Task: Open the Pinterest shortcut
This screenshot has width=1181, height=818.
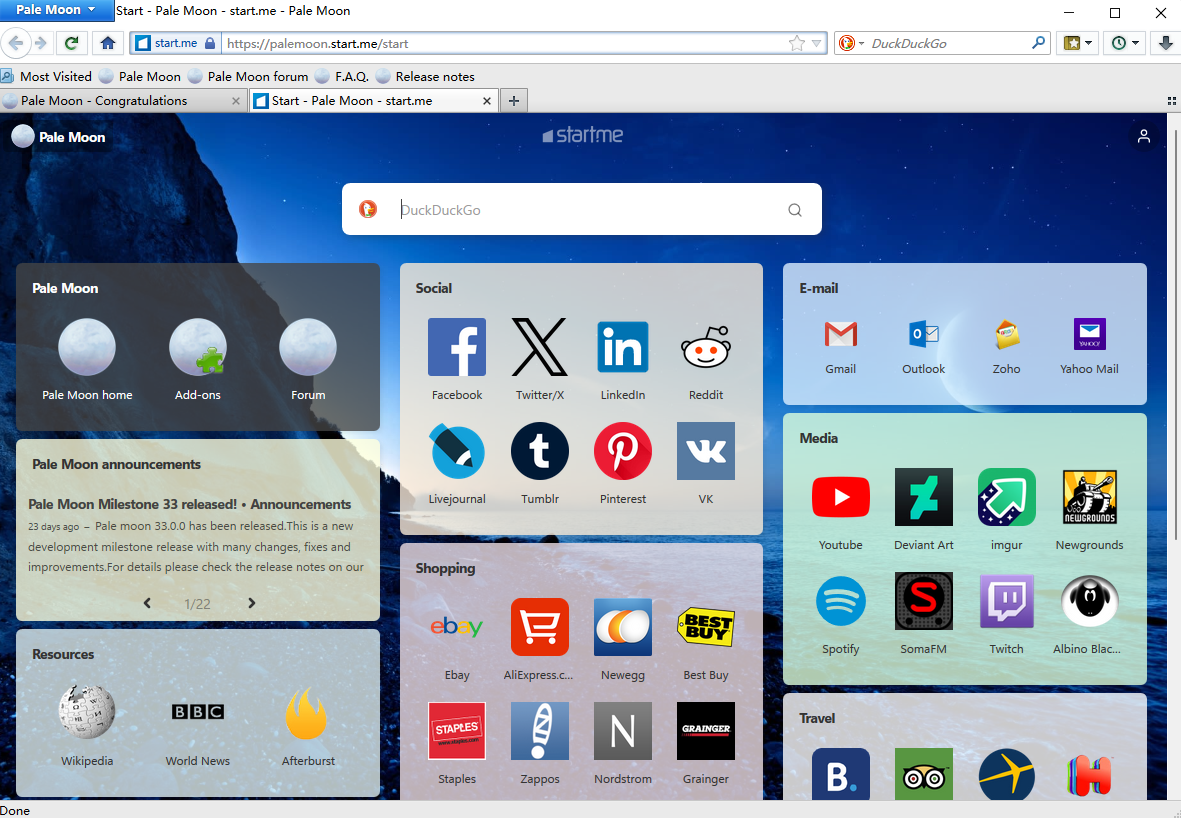Action: coord(622,451)
